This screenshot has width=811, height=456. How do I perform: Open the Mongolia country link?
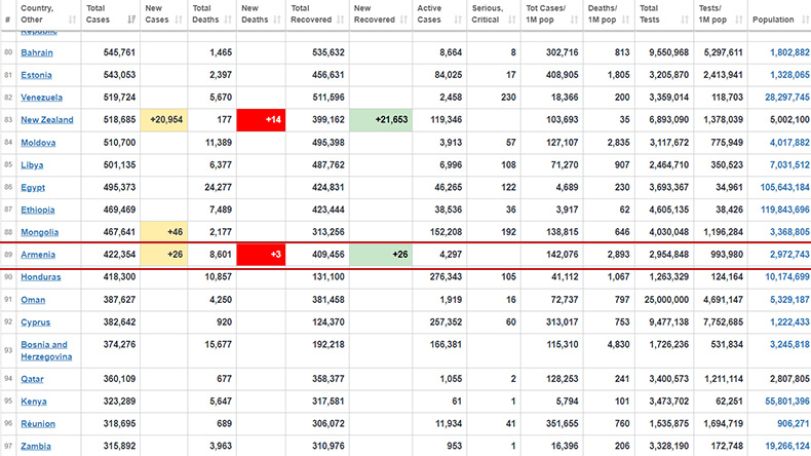tap(40, 232)
